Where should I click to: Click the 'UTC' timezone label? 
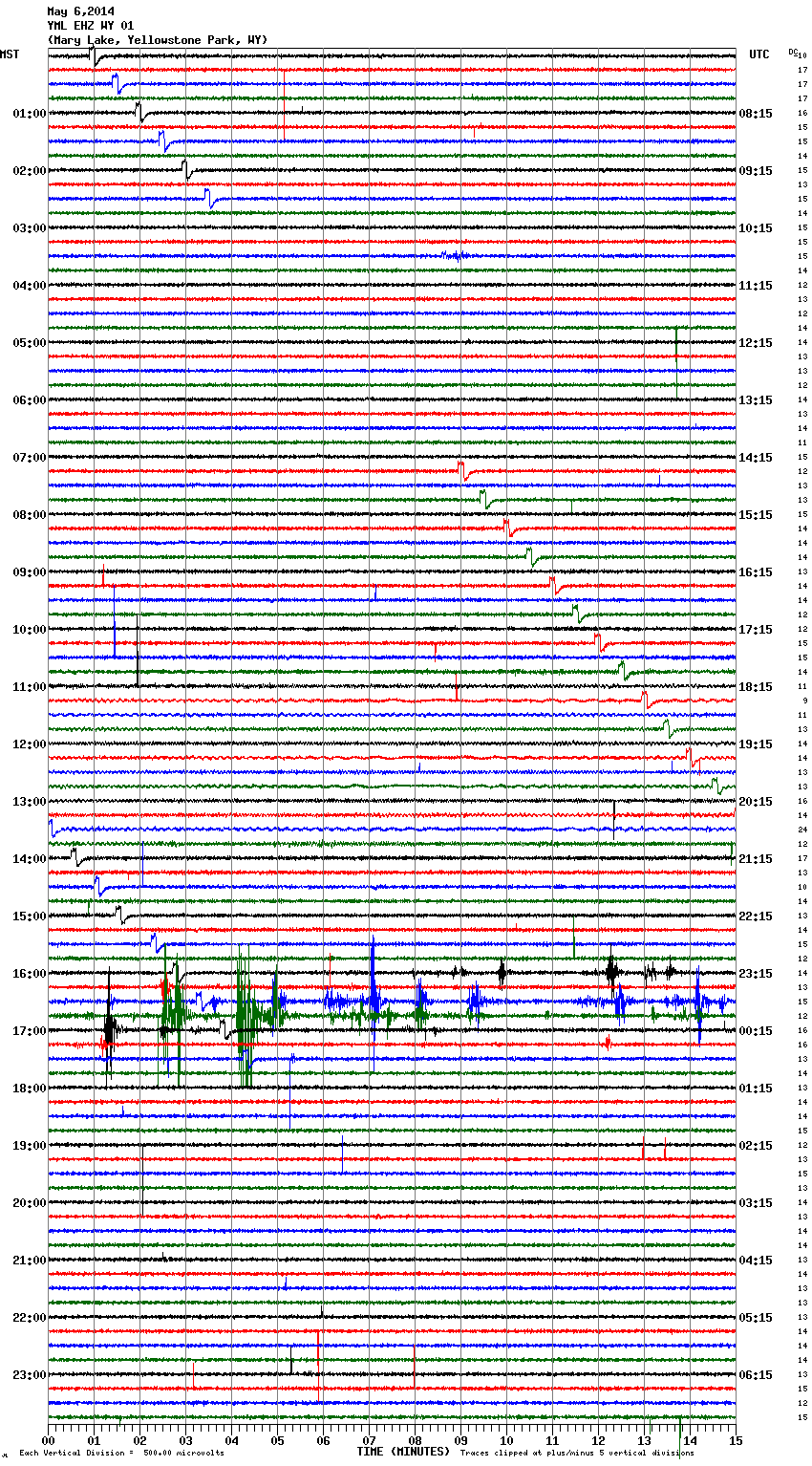(x=759, y=54)
